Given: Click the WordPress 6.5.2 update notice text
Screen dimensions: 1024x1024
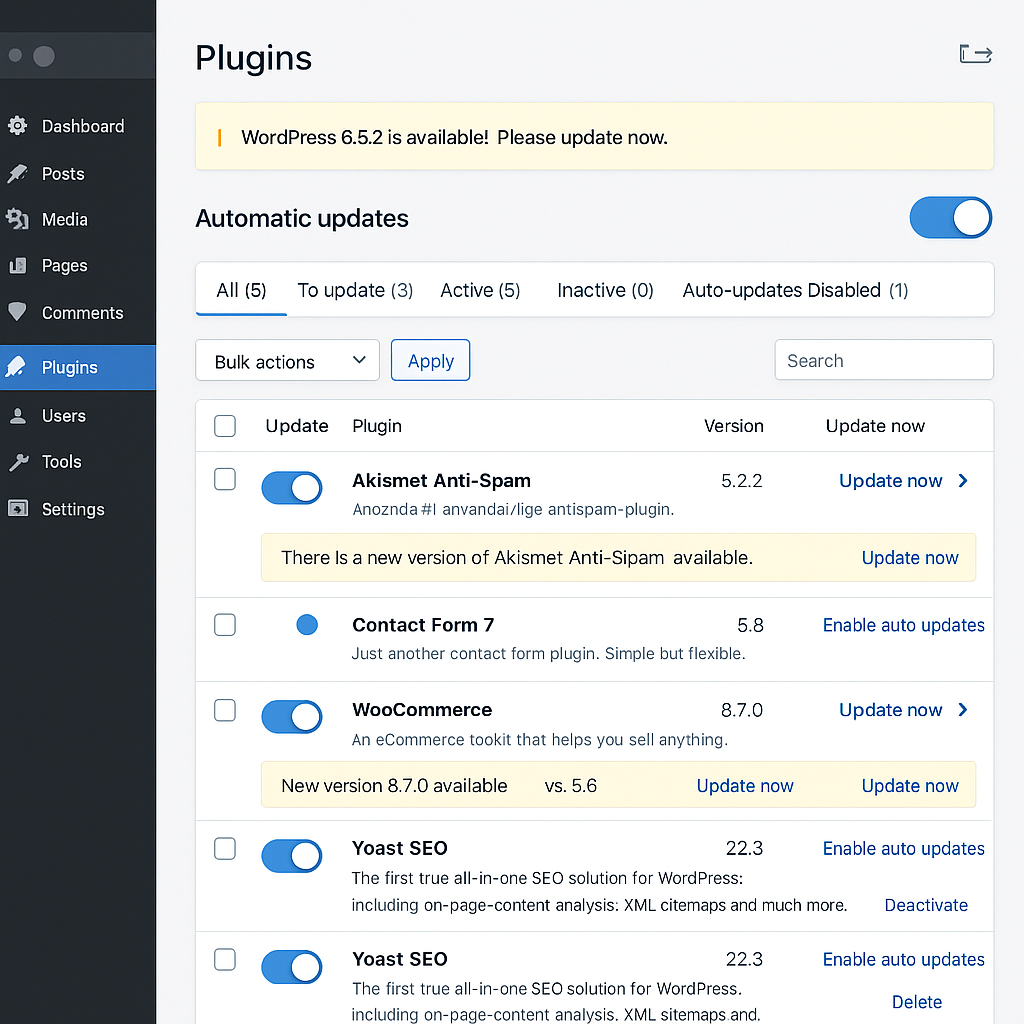Looking at the screenshot, I should [455, 137].
